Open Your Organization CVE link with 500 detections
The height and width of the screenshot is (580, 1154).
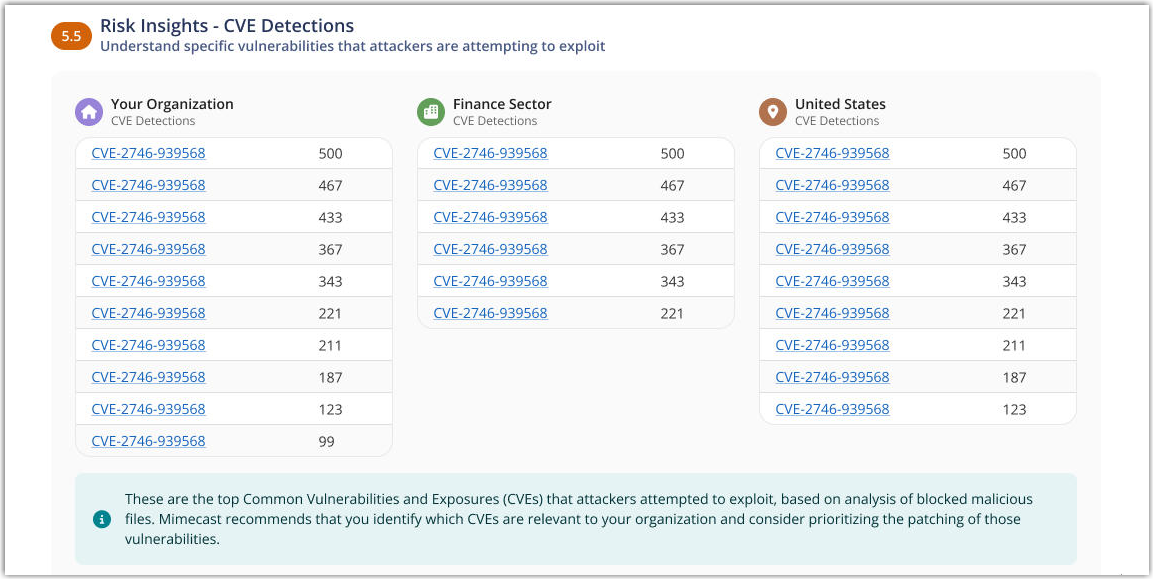(148, 154)
